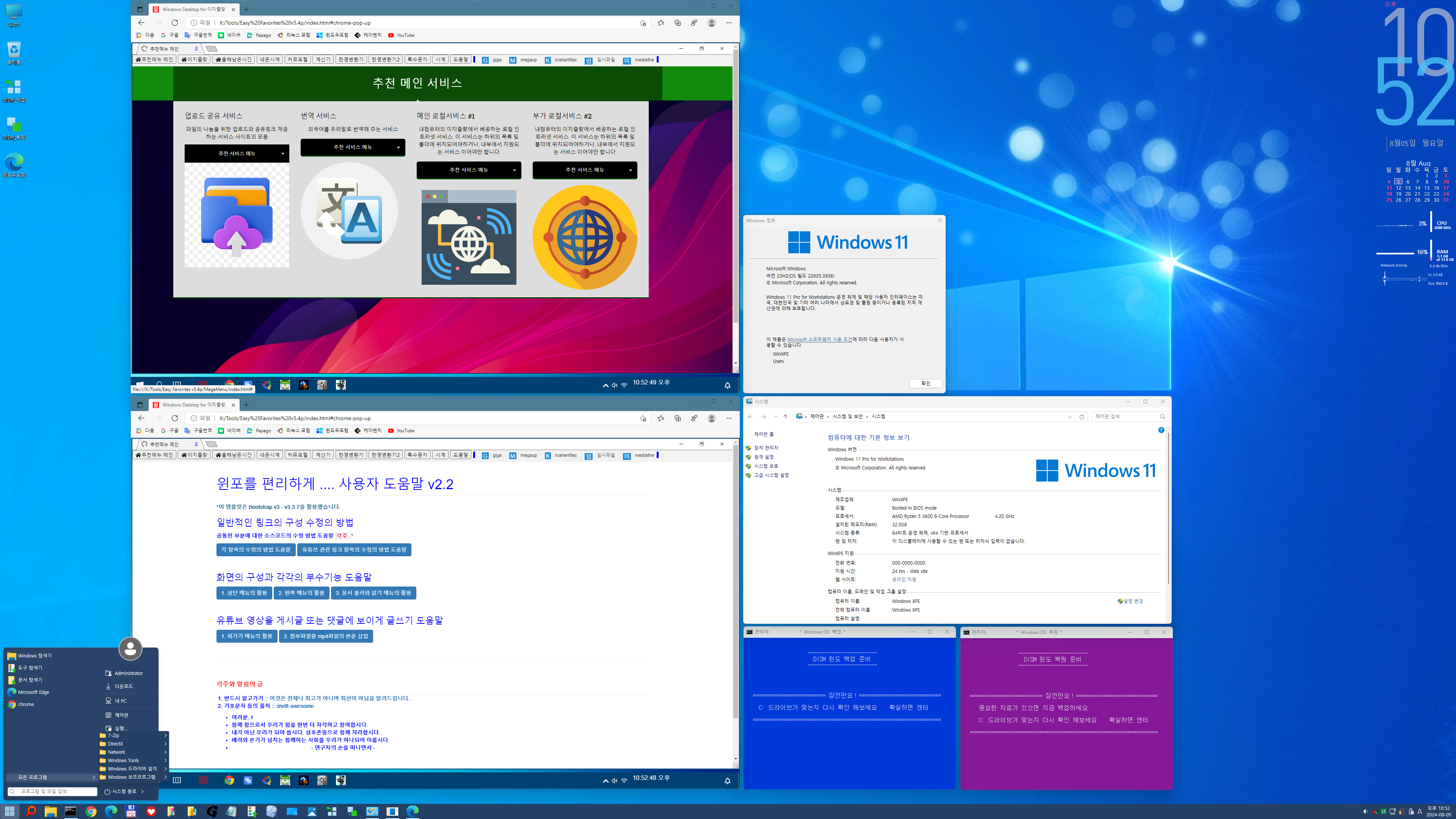Viewport: 1456px width, 819px height.
Task: Click back arrow in the 사용자 도움말 browser window
Action: [141, 418]
